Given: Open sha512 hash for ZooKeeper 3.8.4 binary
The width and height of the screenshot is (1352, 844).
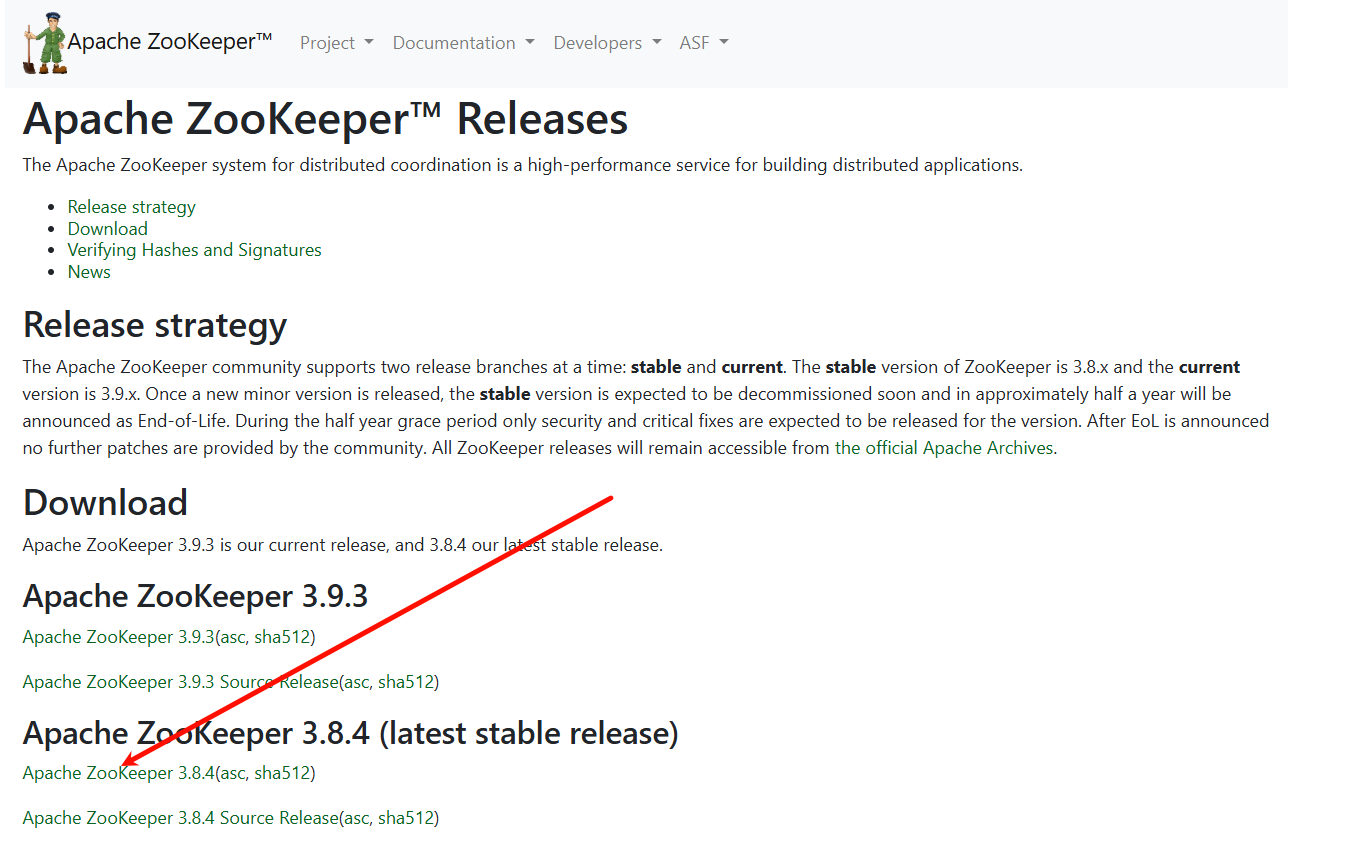Looking at the screenshot, I should 282,773.
